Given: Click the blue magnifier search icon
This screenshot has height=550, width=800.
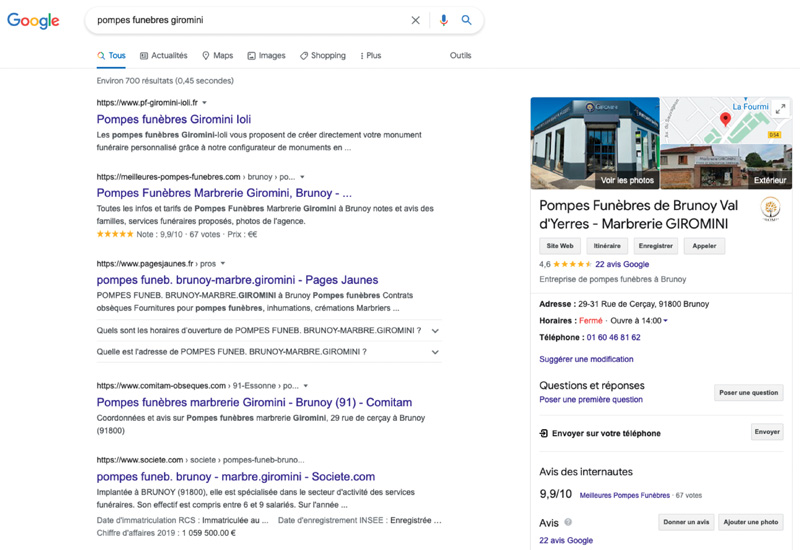Looking at the screenshot, I should tap(466, 20).
